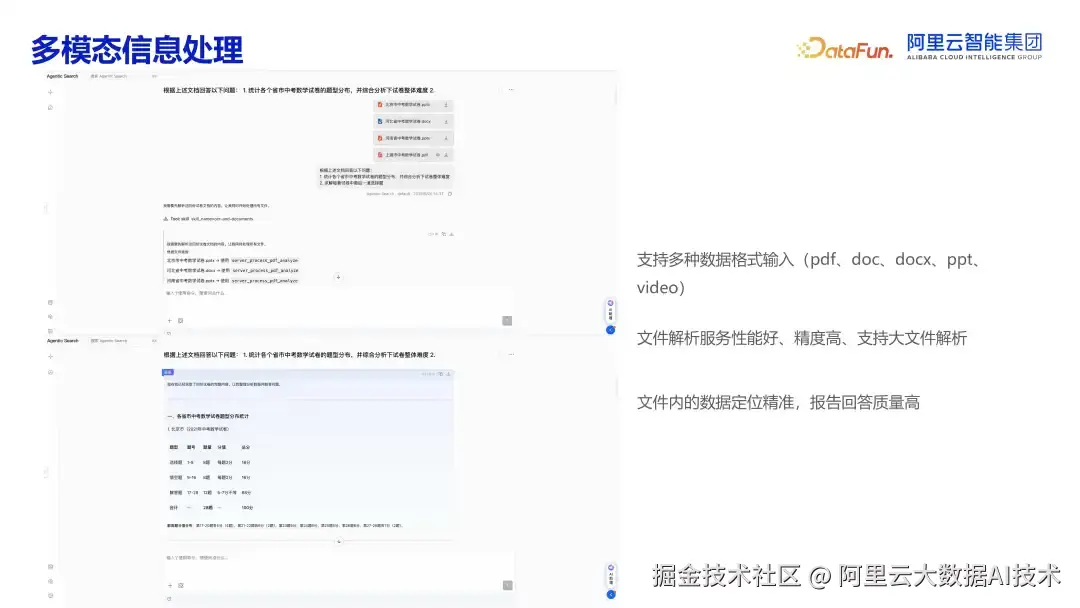Add attachment via plus in attachments window input
This screenshot has height=608, width=1080.
pos(170,321)
